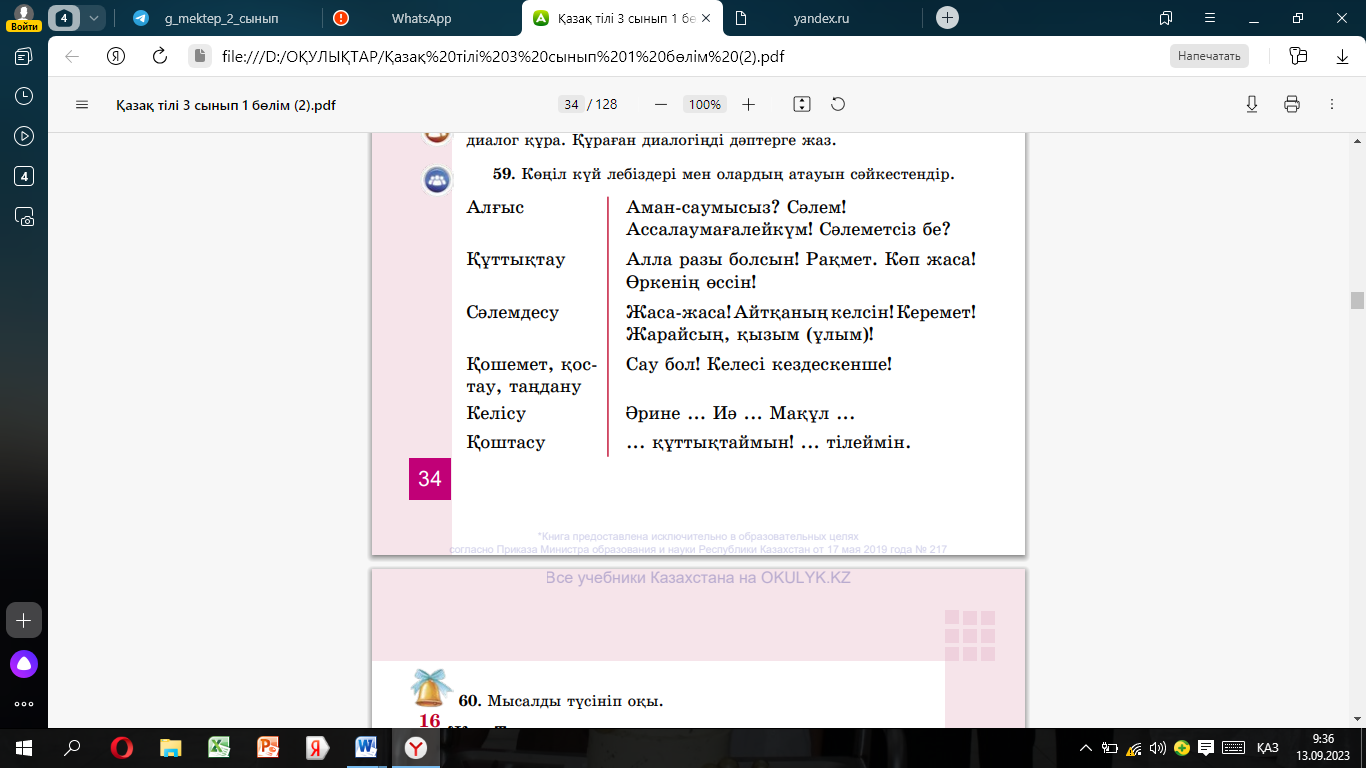Switch to the g_mektep_2_сынып tab
The height and width of the screenshot is (768, 1366).
(220, 18)
